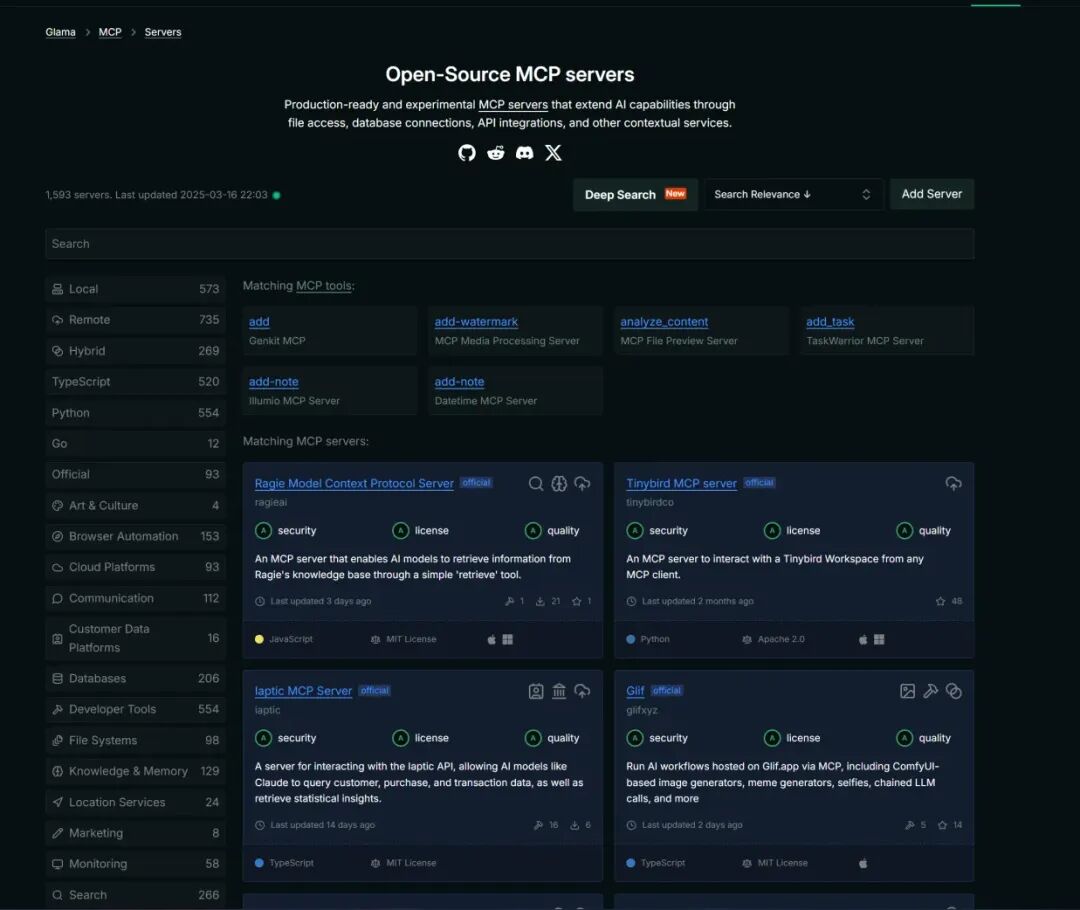Screen dimensions: 1080x910
Task: Filter by Art & Culture category
Action: (136, 506)
